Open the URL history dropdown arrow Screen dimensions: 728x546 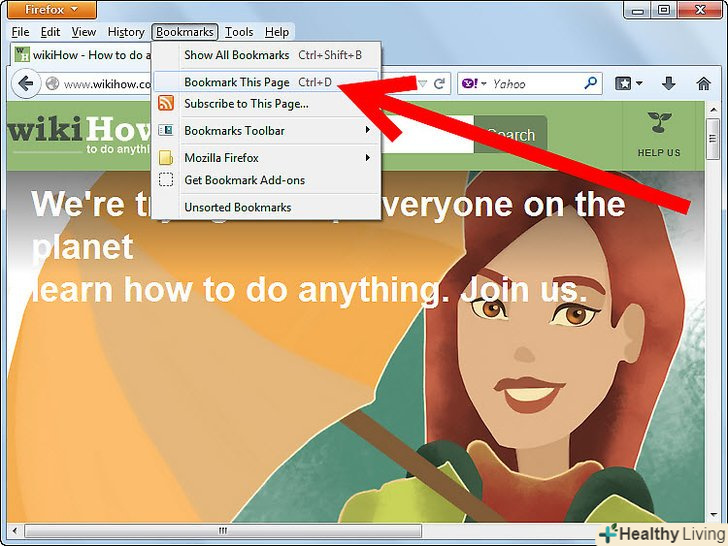[x=422, y=84]
